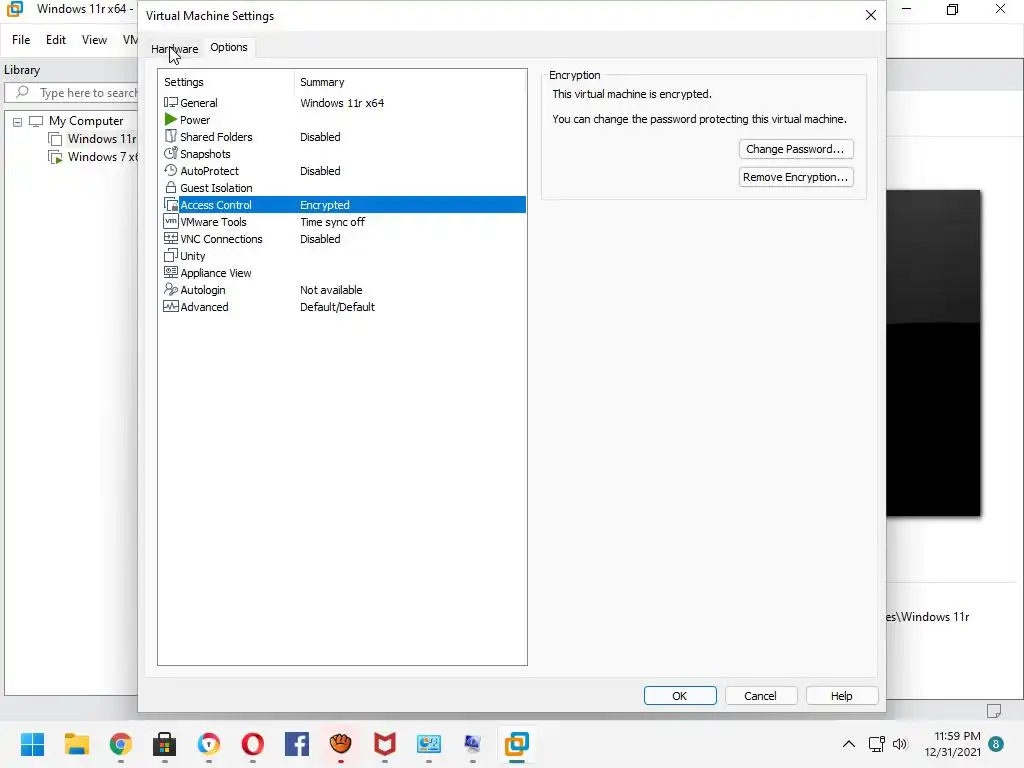This screenshot has height=768, width=1024.
Task: Open McAfee from the taskbar
Action: (385, 744)
